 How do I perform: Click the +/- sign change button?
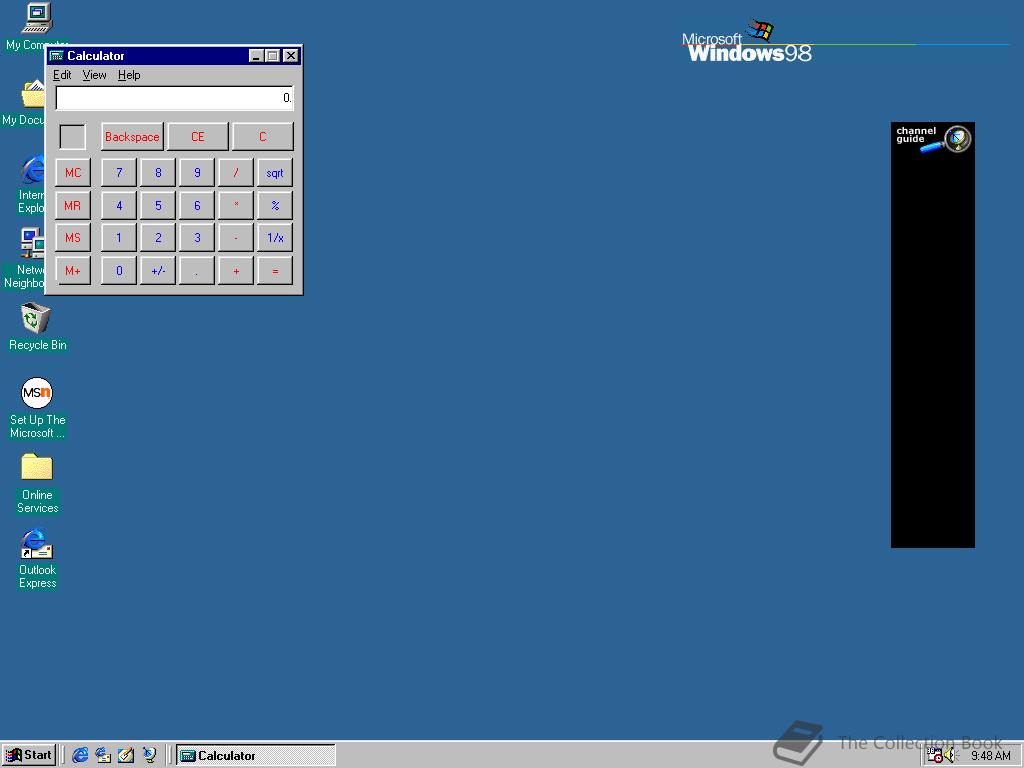(158, 270)
